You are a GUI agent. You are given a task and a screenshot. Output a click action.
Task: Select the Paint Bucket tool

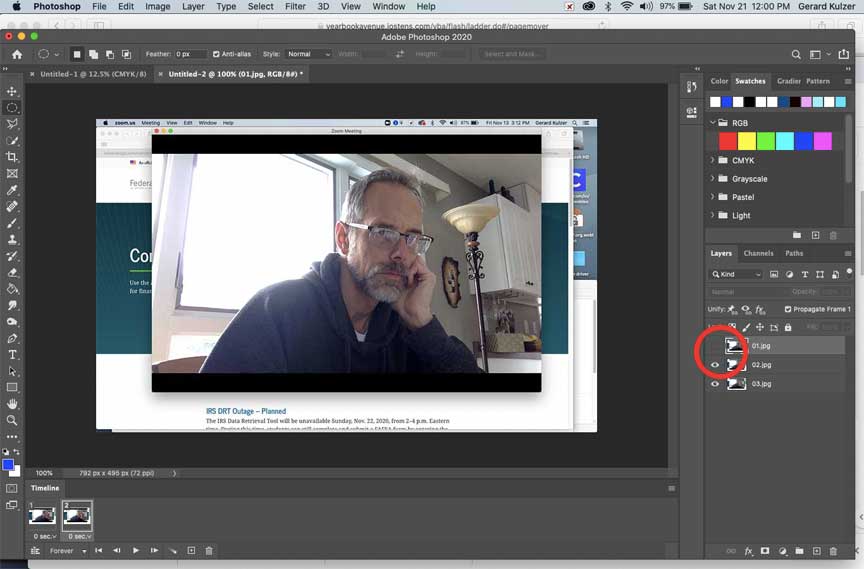(x=12, y=289)
